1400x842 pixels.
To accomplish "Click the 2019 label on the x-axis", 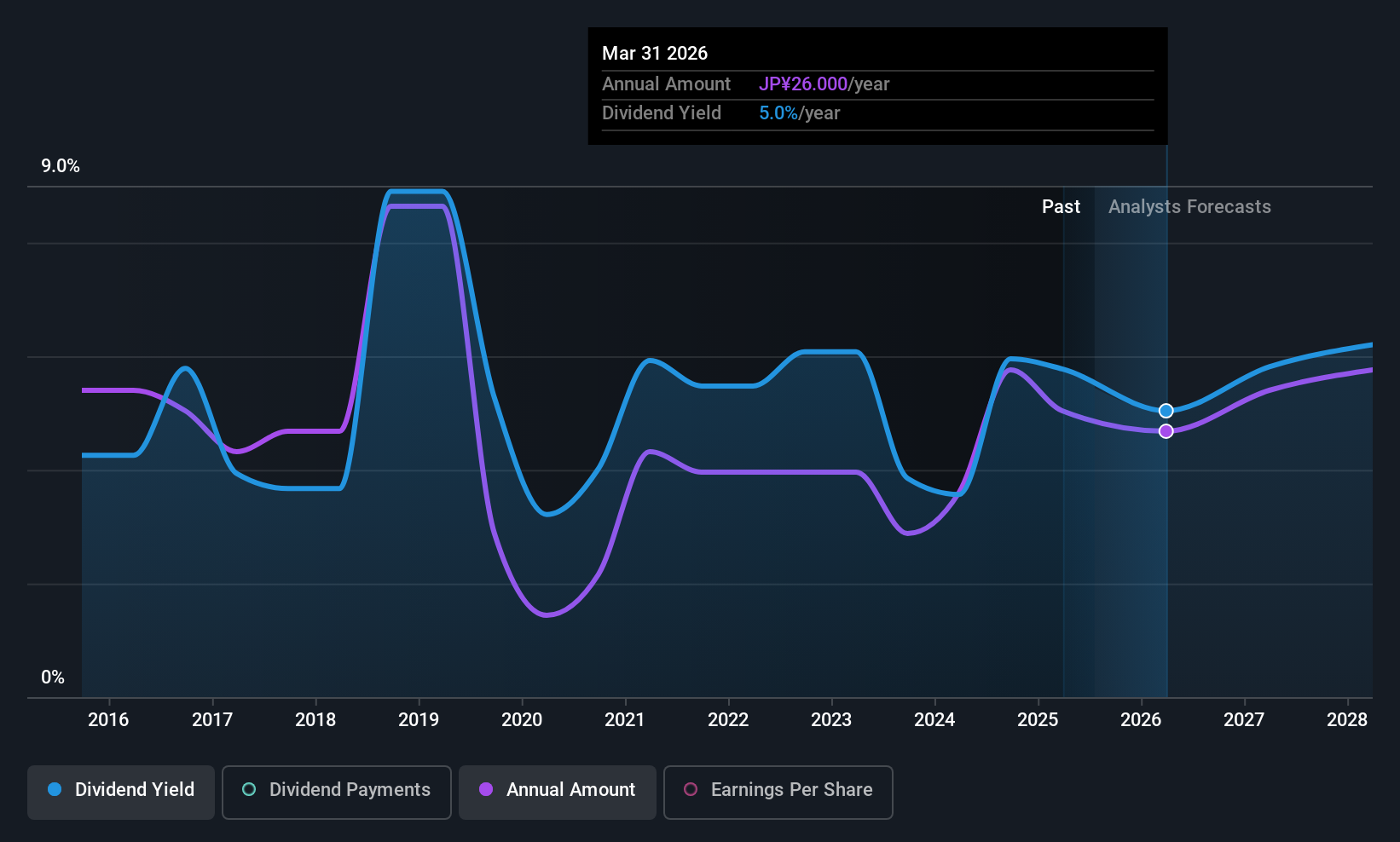I will click(x=419, y=720).
